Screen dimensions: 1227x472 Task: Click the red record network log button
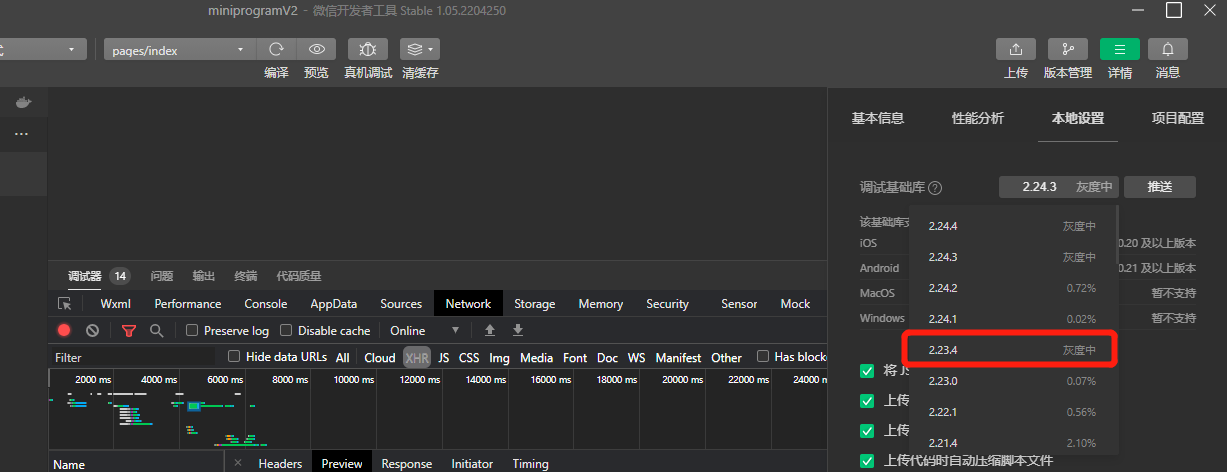pos(64,330)
